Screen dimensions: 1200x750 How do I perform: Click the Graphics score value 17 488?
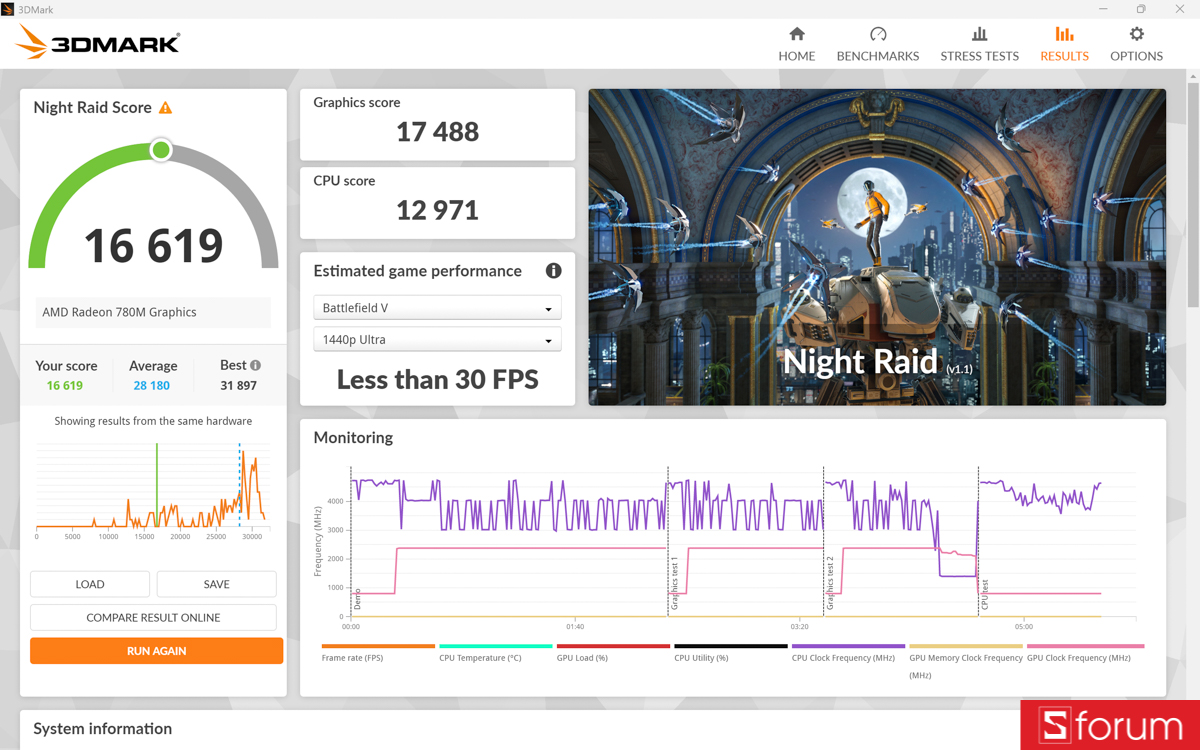click(x=437, y=132)
